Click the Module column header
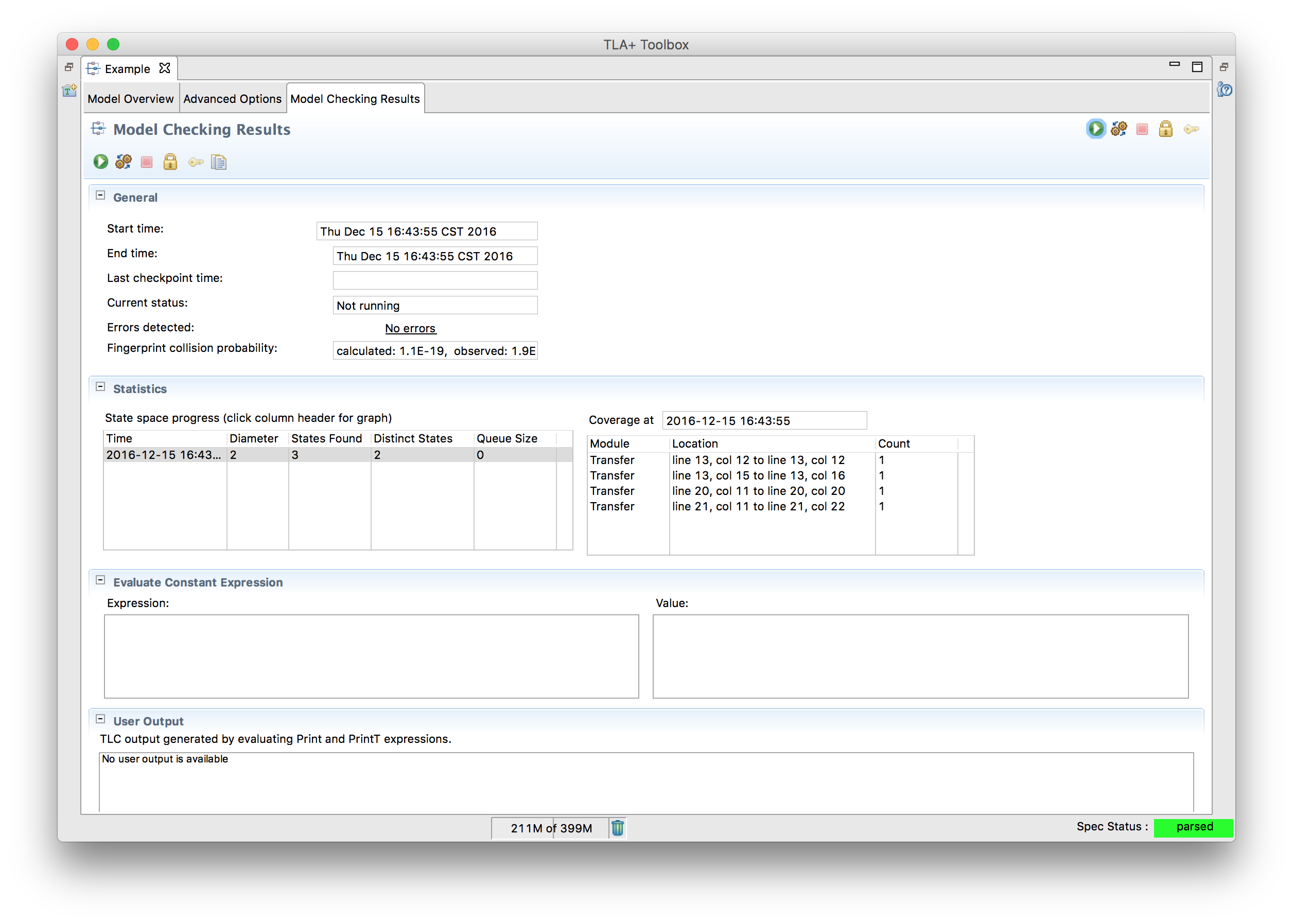Screen dimensions: 1293x924 [628, 444]
